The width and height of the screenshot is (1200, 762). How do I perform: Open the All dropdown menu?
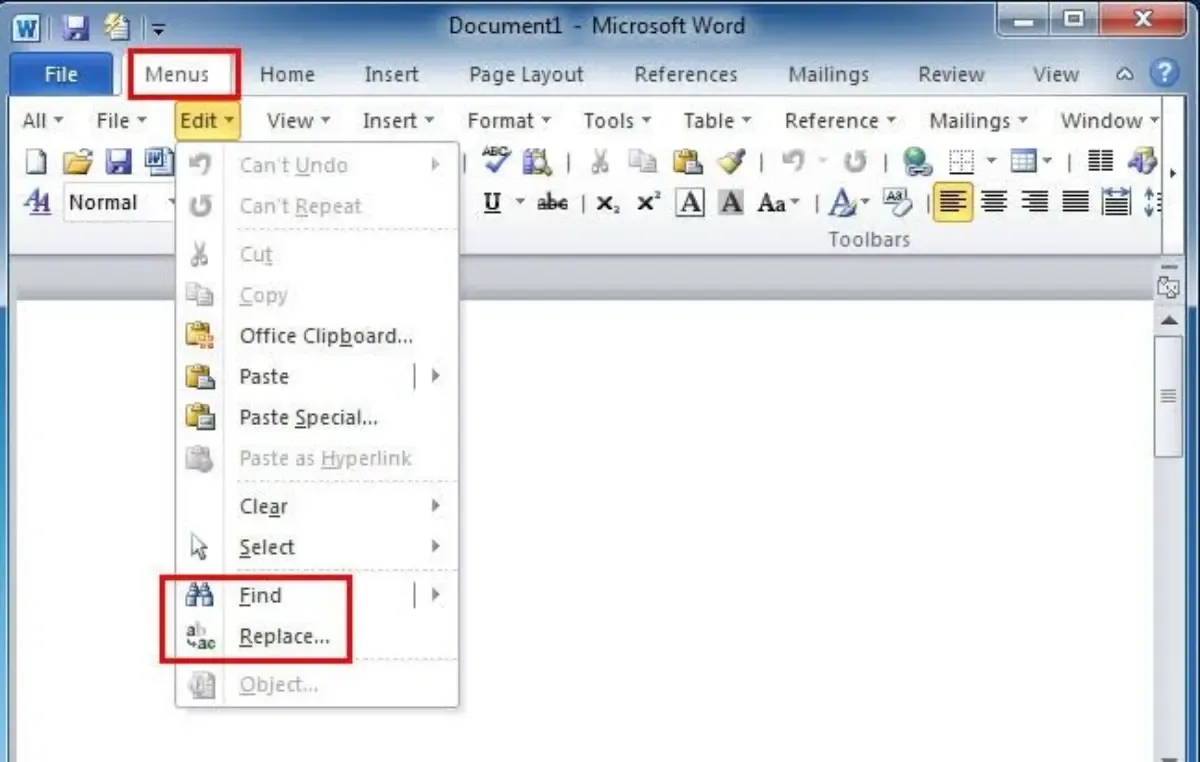[42, 121]
